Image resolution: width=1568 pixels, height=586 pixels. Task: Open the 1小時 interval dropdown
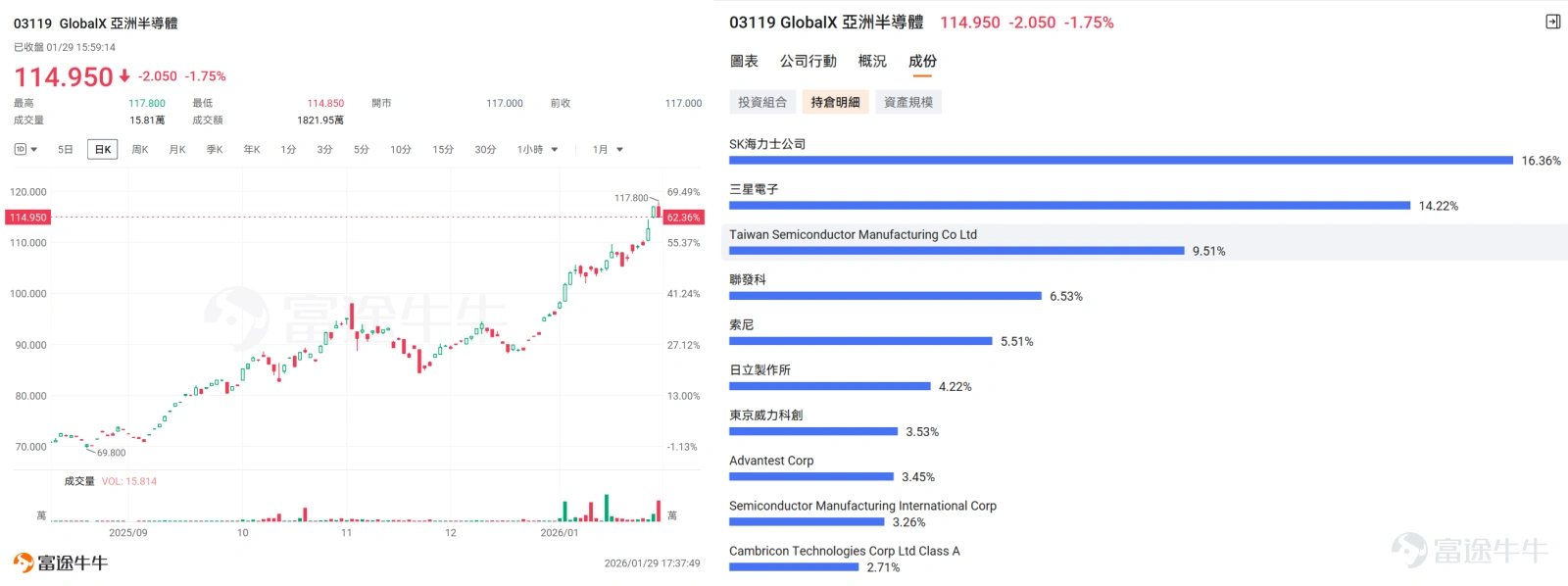537,150
